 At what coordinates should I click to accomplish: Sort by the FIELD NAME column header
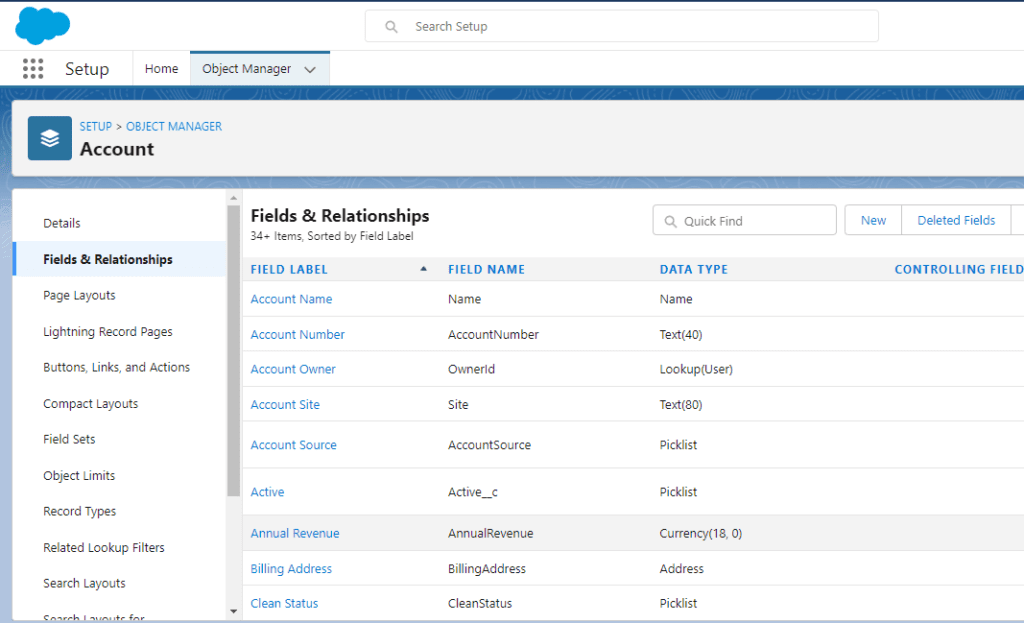click(487, 269)
